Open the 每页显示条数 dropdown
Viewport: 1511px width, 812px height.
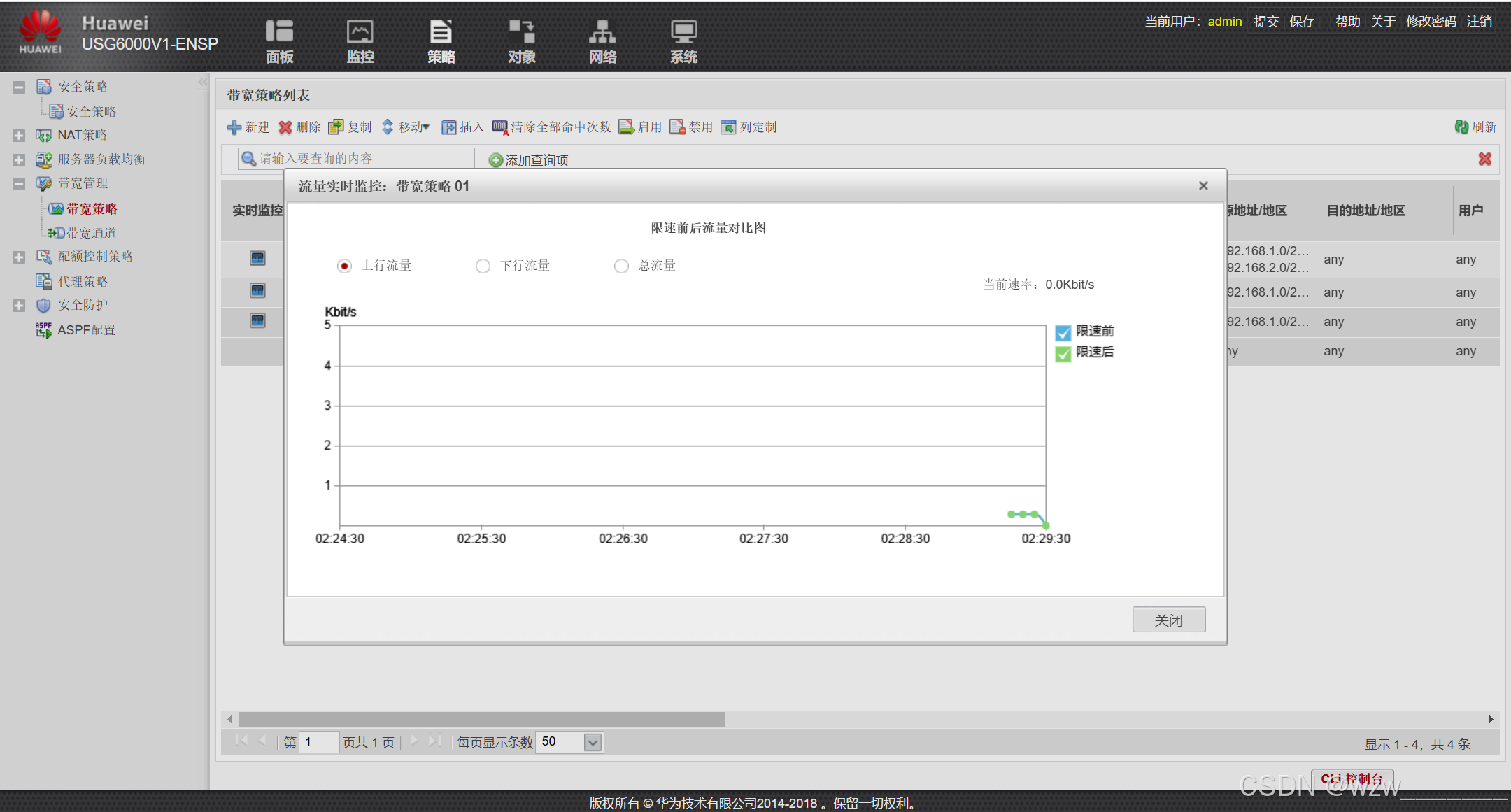click(x=593, y=743)
